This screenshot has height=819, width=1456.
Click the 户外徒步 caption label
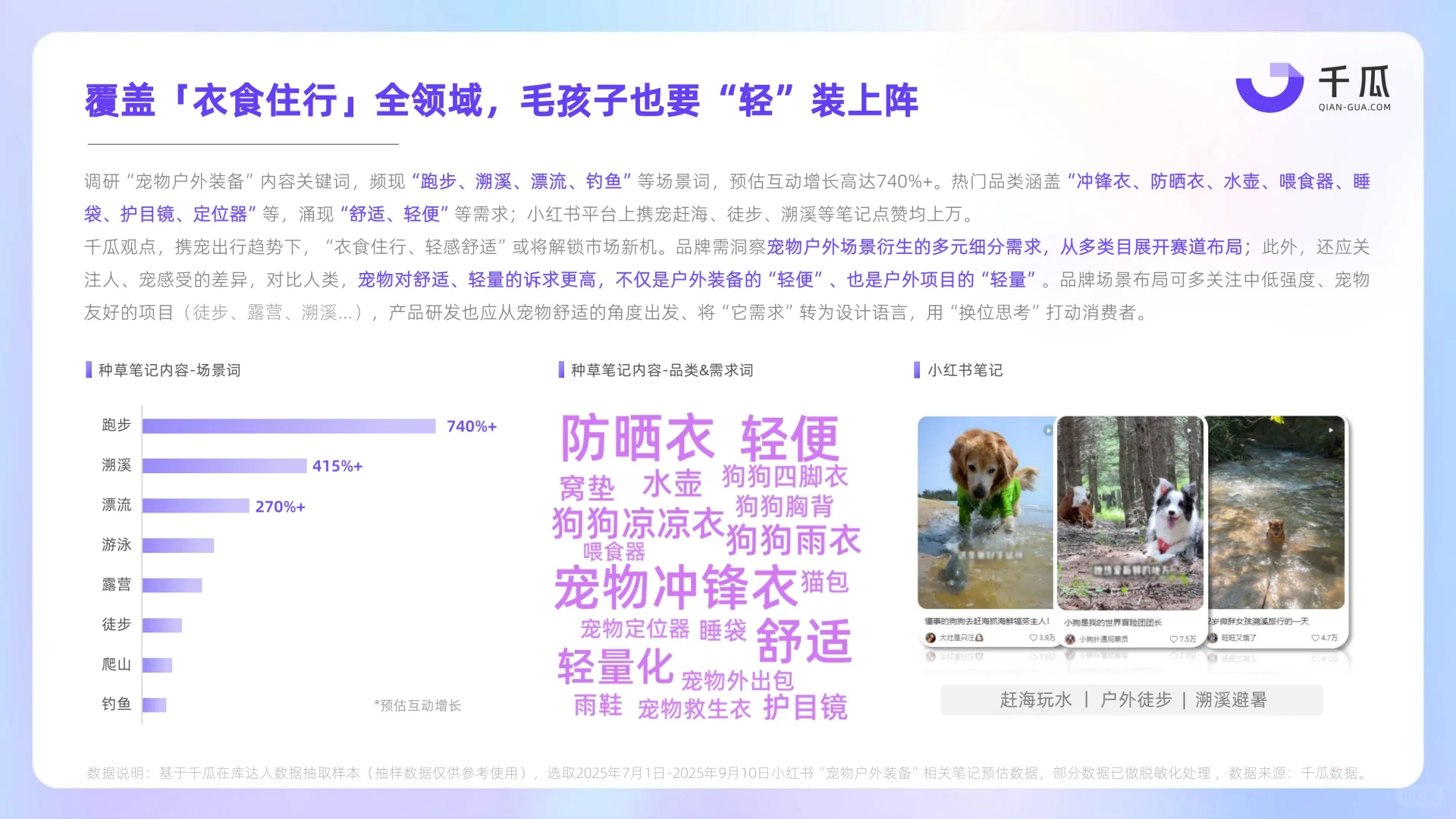[x=1136, y=700]
